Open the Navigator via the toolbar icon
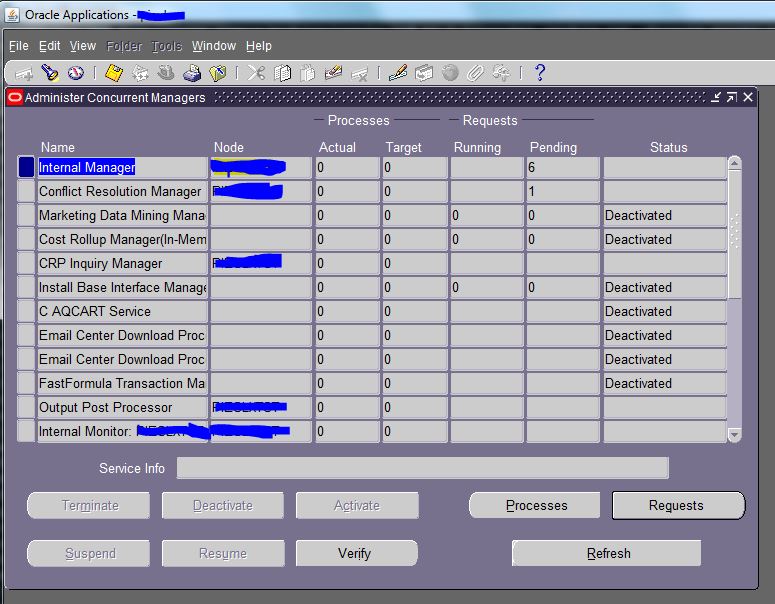This screenshot has width=775, height=604. (x=76, y=73)
